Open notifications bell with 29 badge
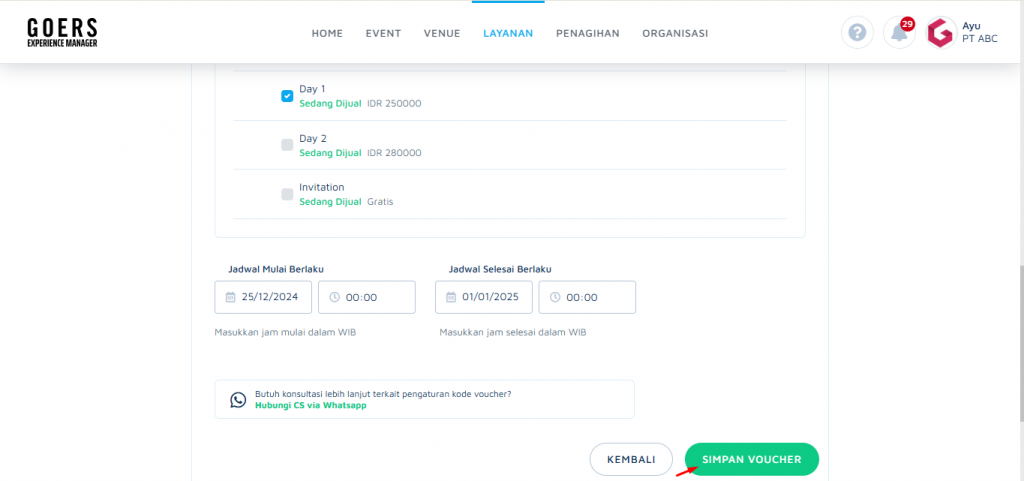The width and height of the screenshot is (1024, 481). [899, 33]
